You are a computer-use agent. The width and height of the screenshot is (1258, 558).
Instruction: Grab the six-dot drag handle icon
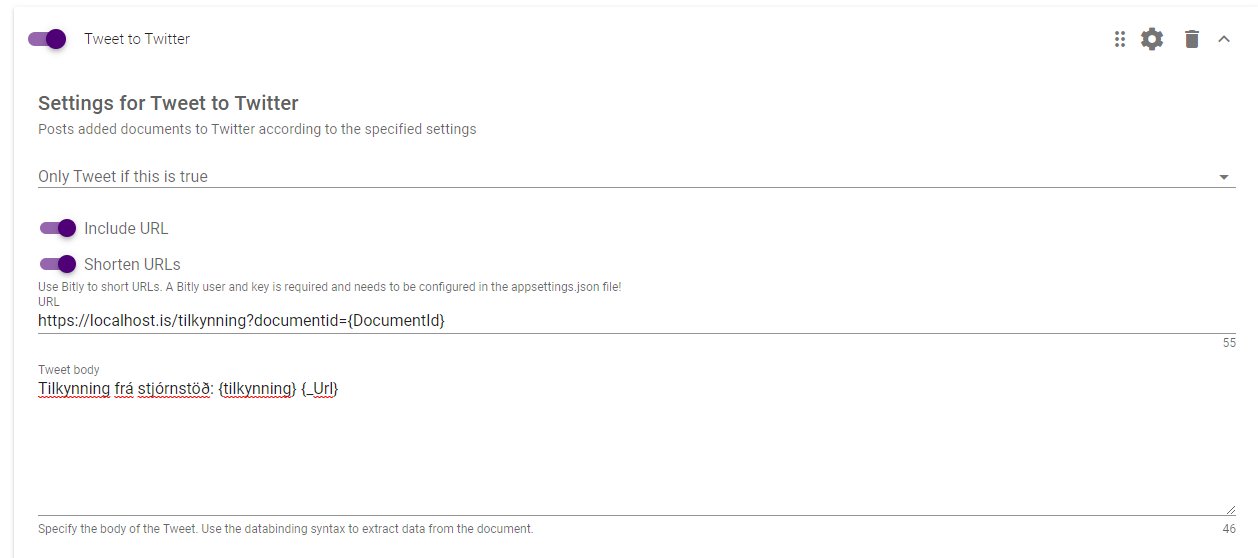(1120, 39)
